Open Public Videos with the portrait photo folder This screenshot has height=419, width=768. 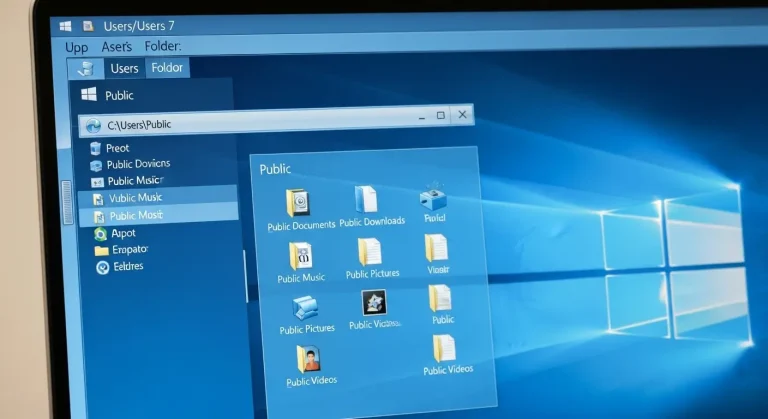tap(308, 359)
